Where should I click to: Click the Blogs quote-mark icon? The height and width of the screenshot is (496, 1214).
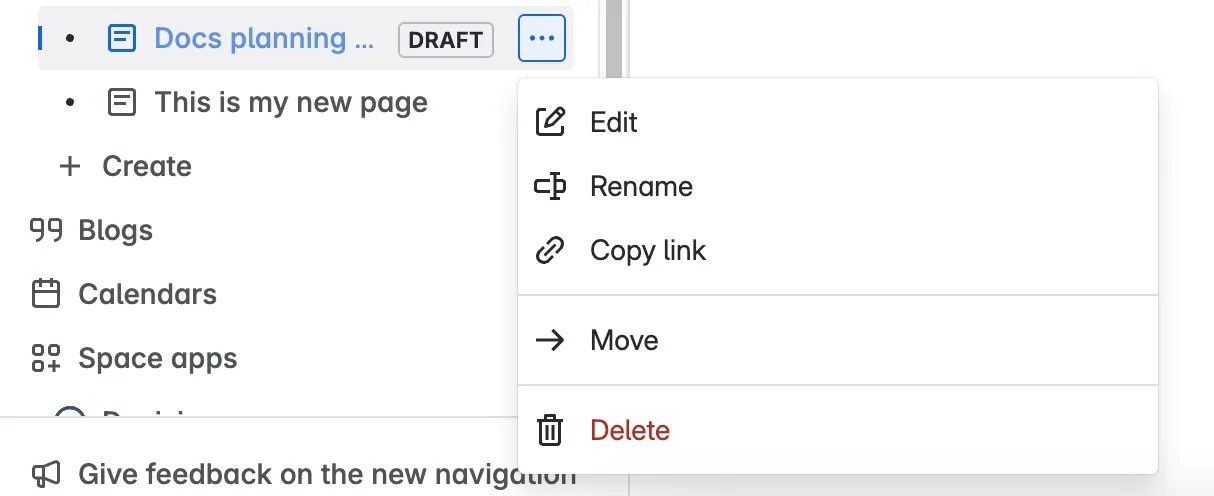click(46, 230)
